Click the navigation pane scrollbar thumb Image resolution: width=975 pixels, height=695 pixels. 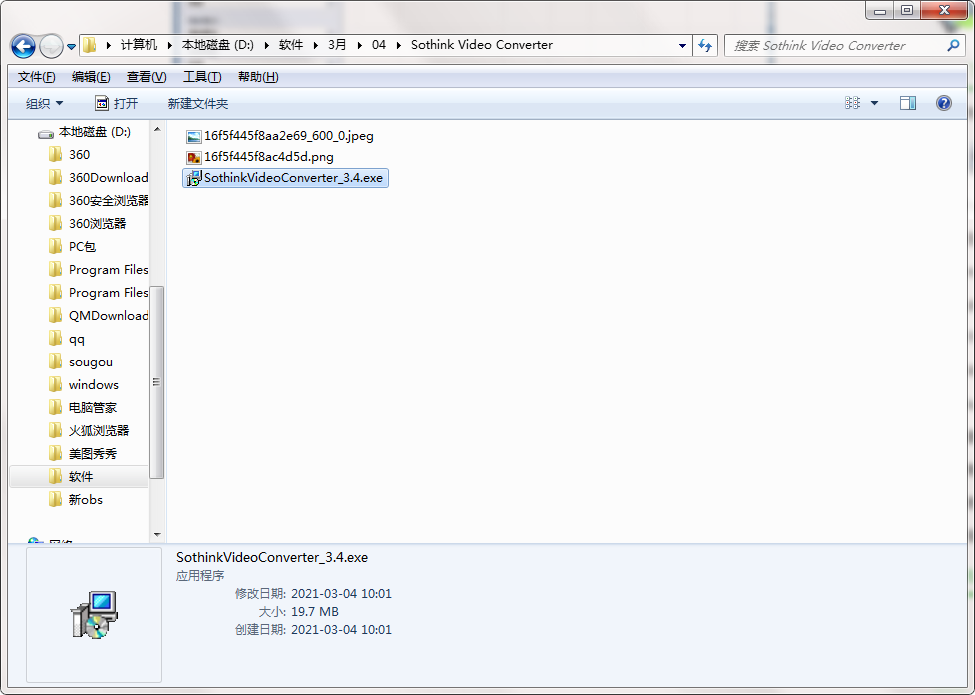157,382
